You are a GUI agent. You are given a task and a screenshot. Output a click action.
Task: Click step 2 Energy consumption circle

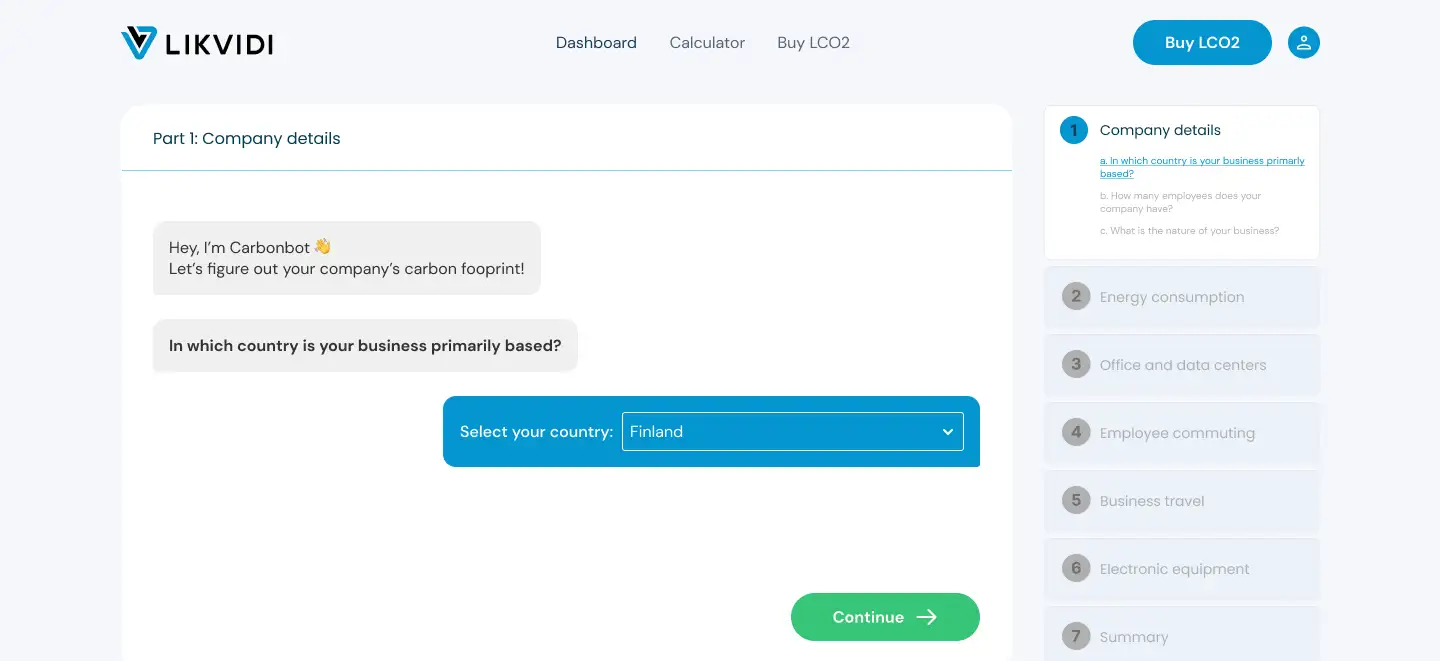point(1076,296)
